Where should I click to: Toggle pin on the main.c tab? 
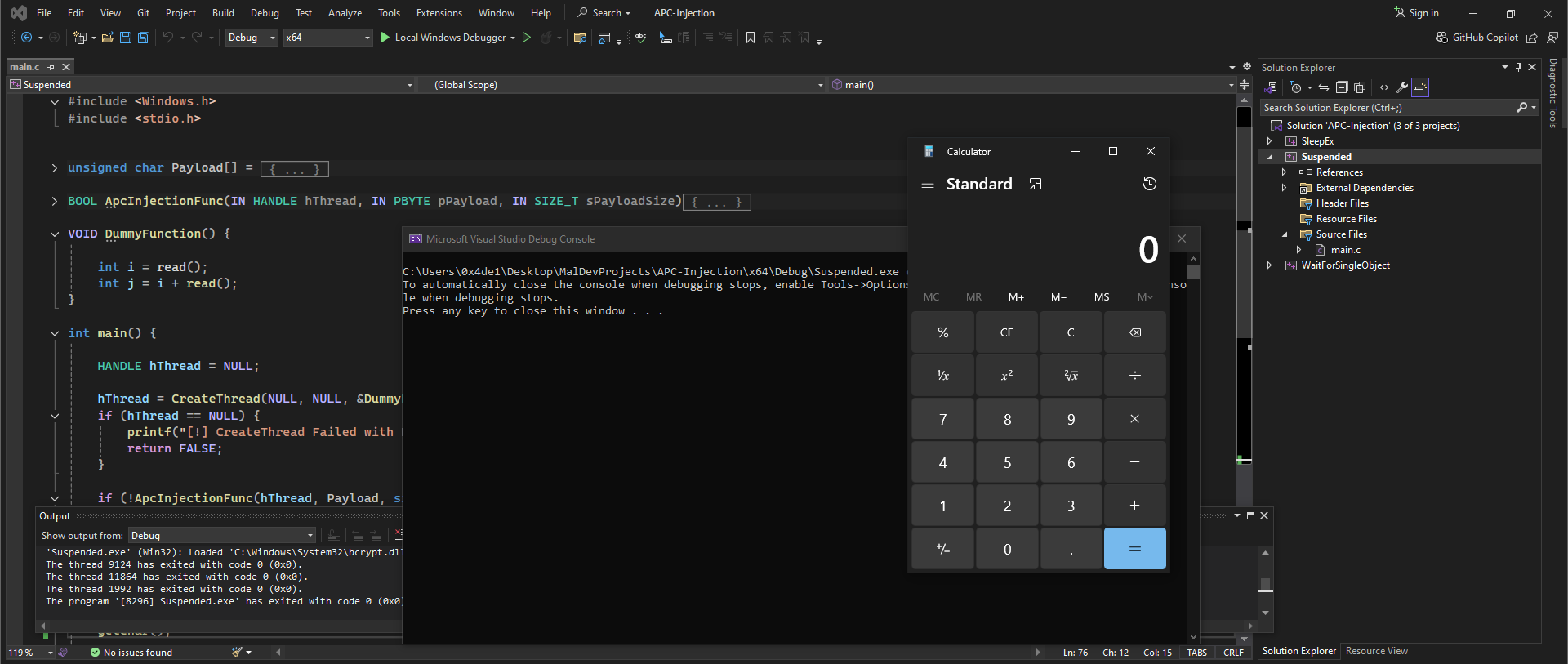click(51, 67)
